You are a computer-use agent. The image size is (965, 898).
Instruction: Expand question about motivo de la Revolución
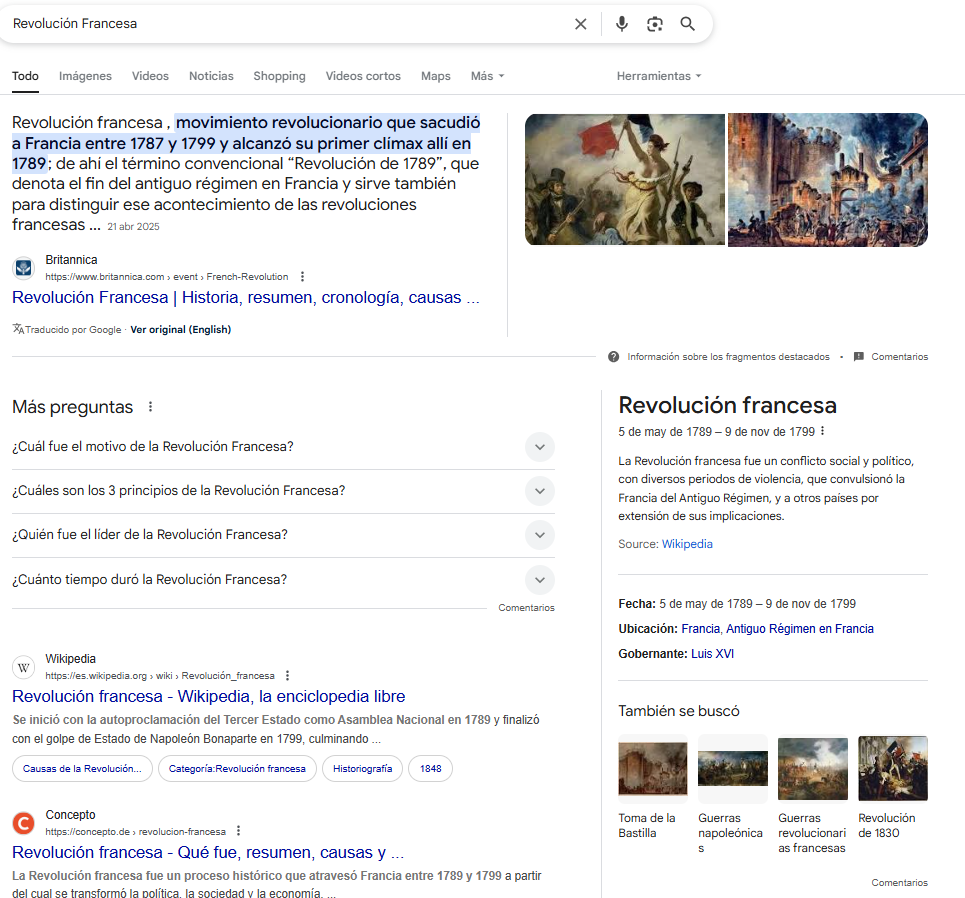539,447
